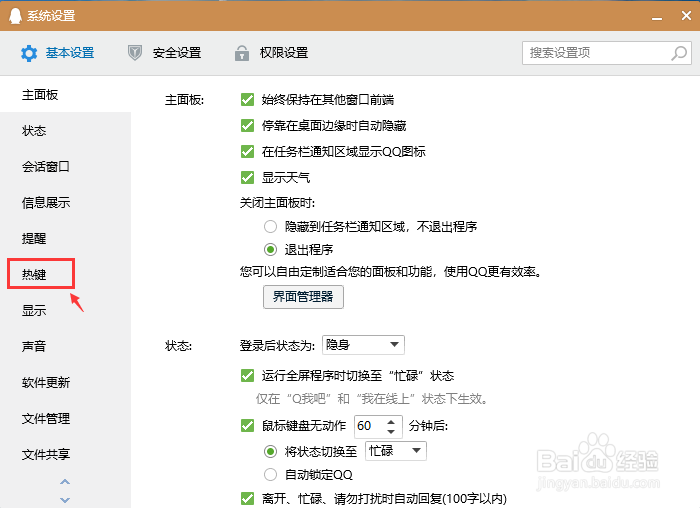Viewport: 700px width, 508px height.
Task: Click the minutes field showing 60
Action: 369,426
